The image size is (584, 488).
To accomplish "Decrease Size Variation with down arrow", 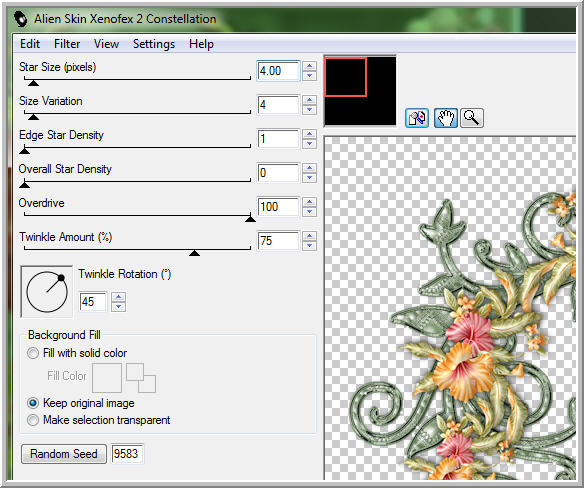I will (x=310, y=110).
